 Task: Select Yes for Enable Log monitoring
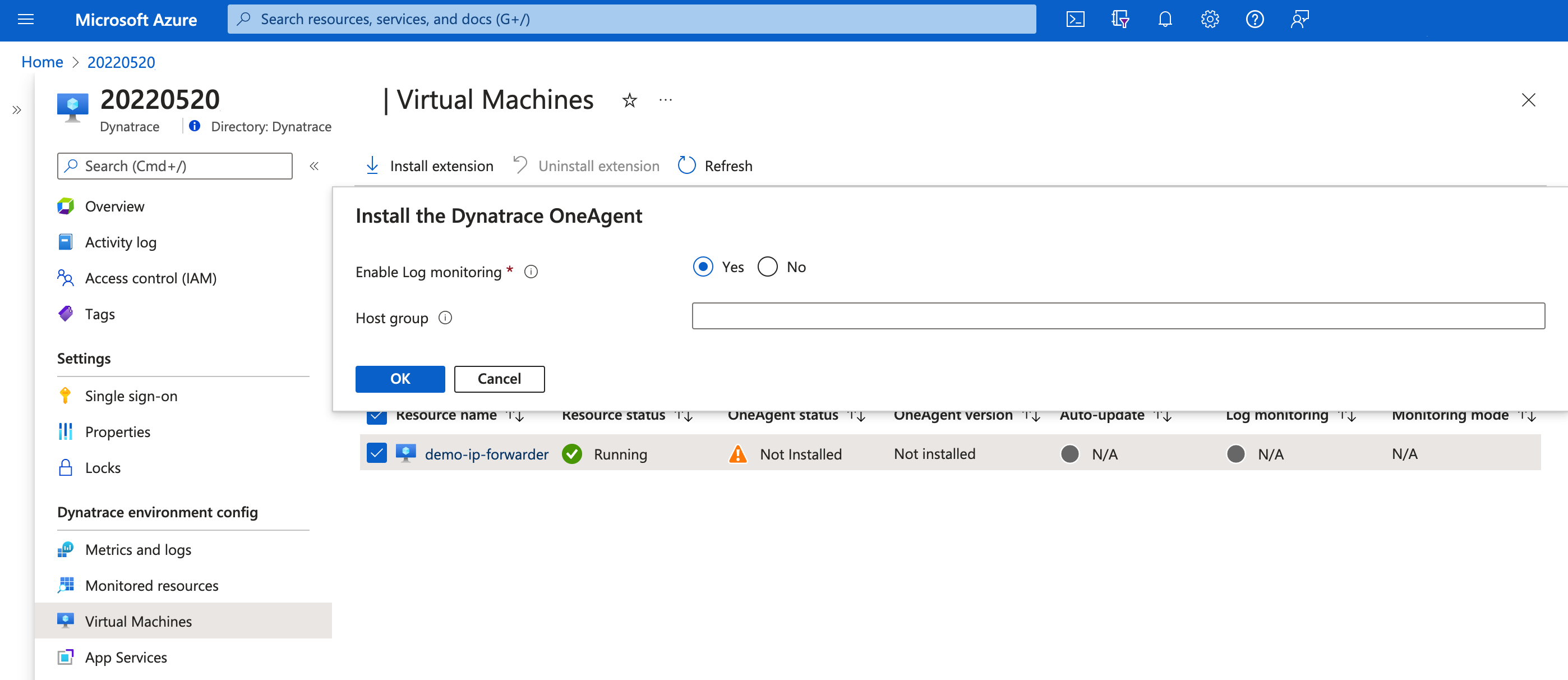click(704, 266)
